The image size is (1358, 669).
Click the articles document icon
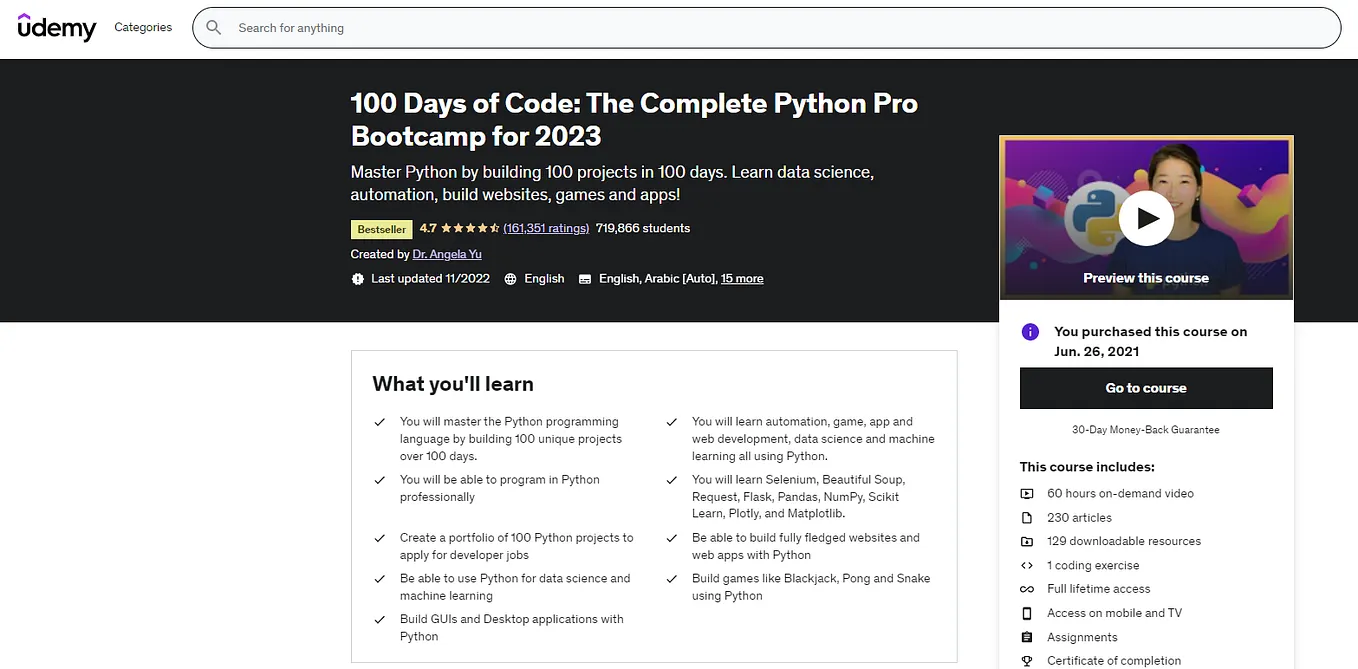(1027, 518)
